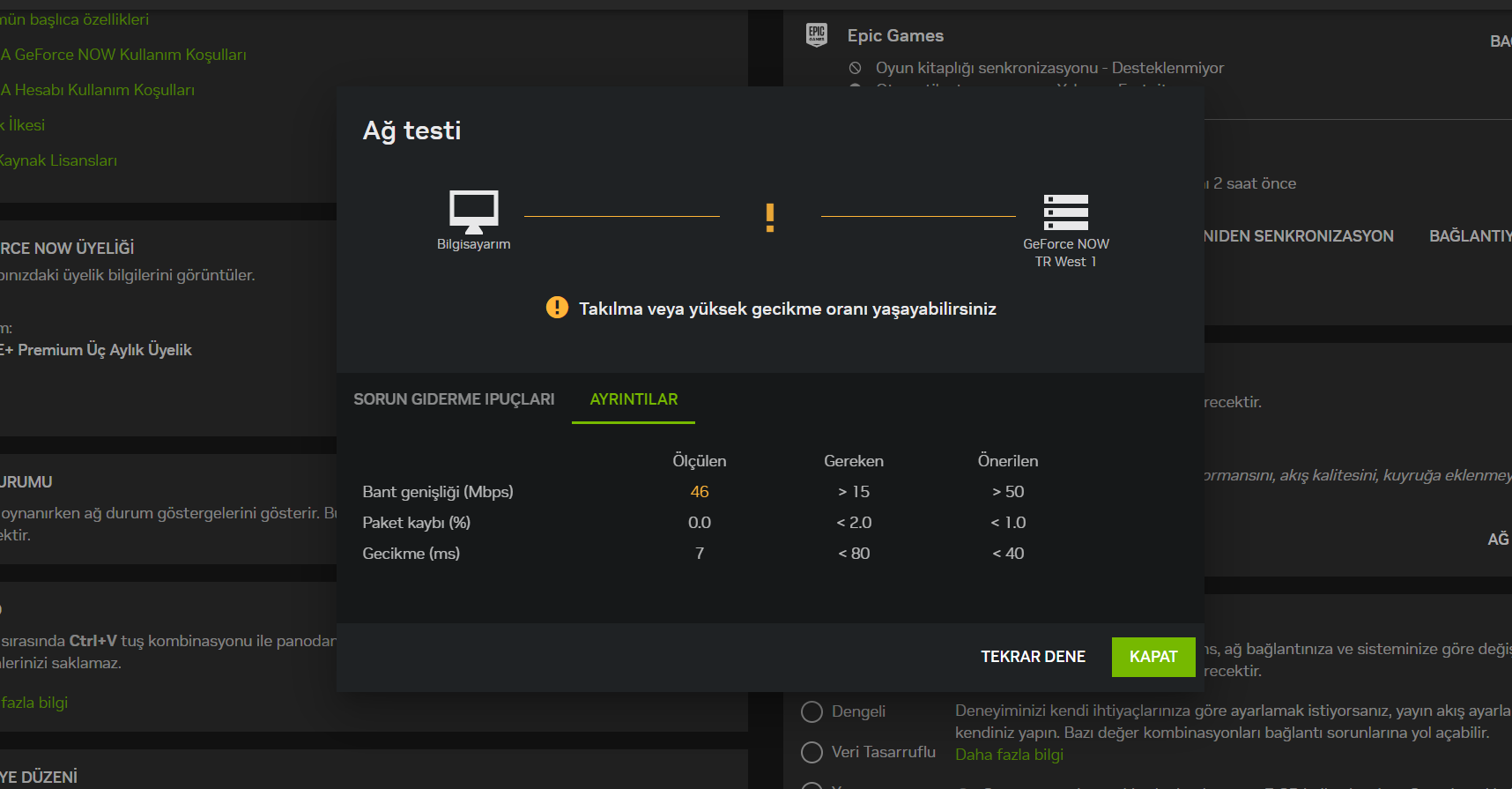Click the 2 saat önce sync time text
Image resolution: width=1512 pixels, height=789 pixels.
(x=1255, y=183)
